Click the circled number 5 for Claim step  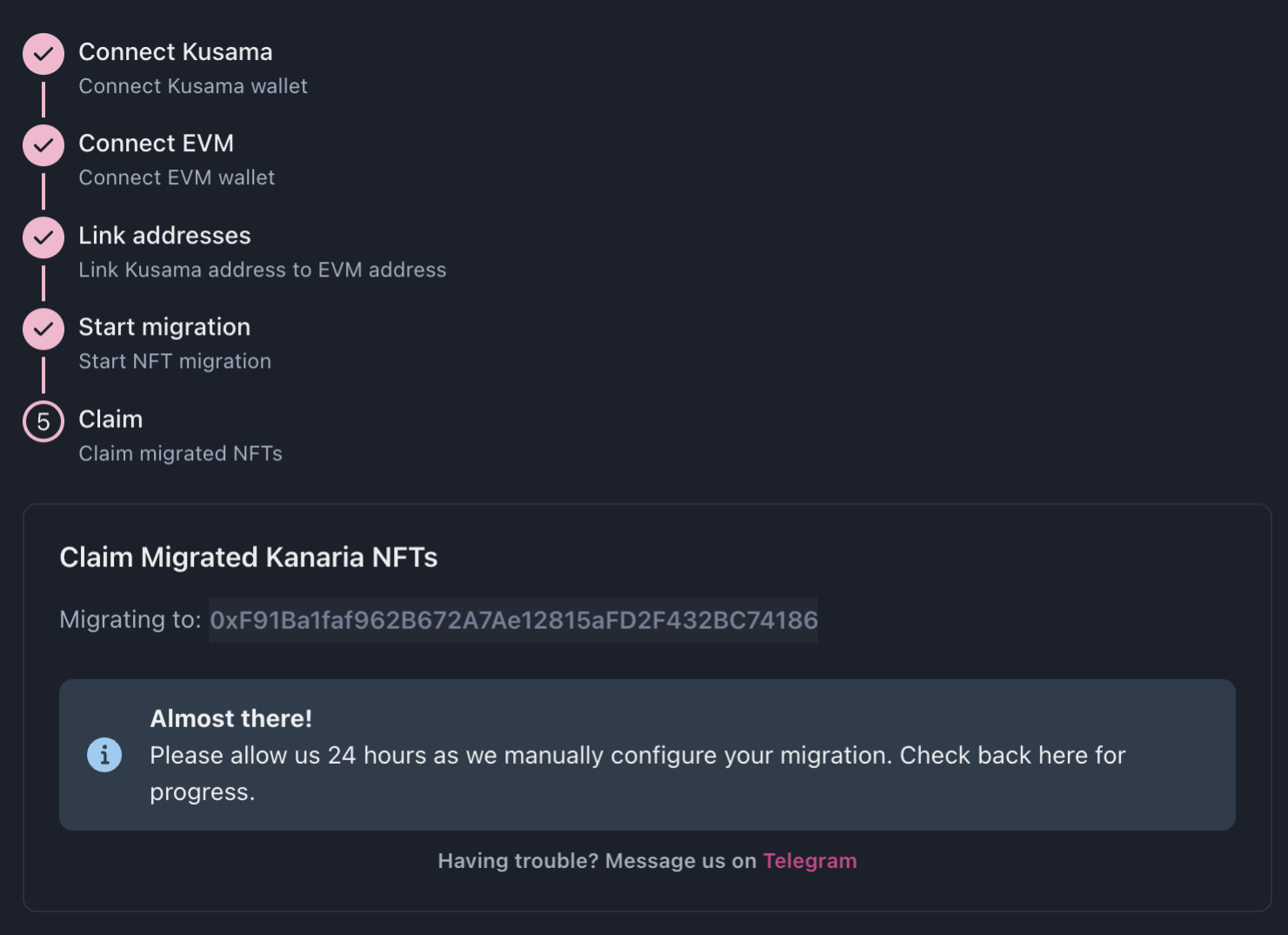(x=43, y=421)
